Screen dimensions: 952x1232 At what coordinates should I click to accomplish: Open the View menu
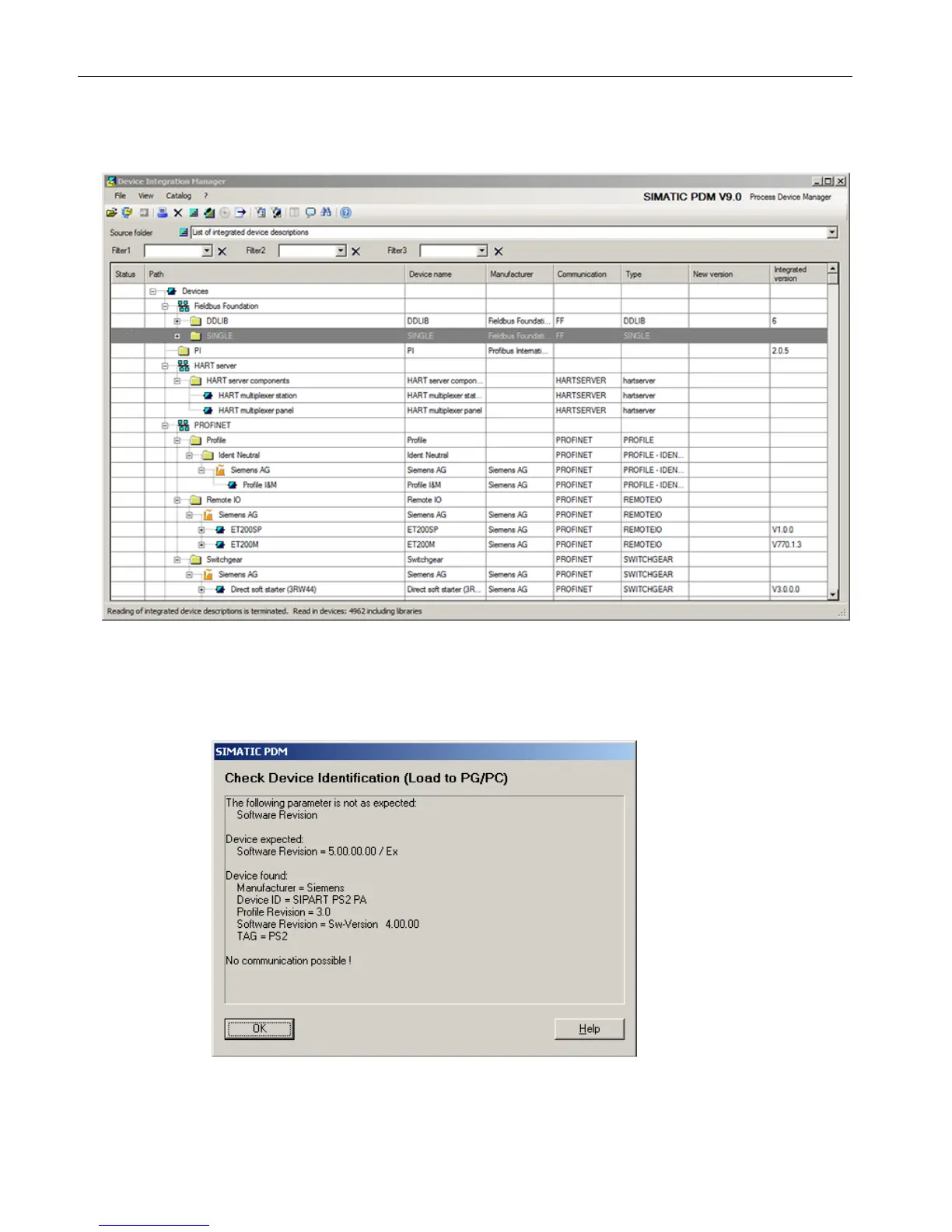pyautogui.click(x=146, y=196)
